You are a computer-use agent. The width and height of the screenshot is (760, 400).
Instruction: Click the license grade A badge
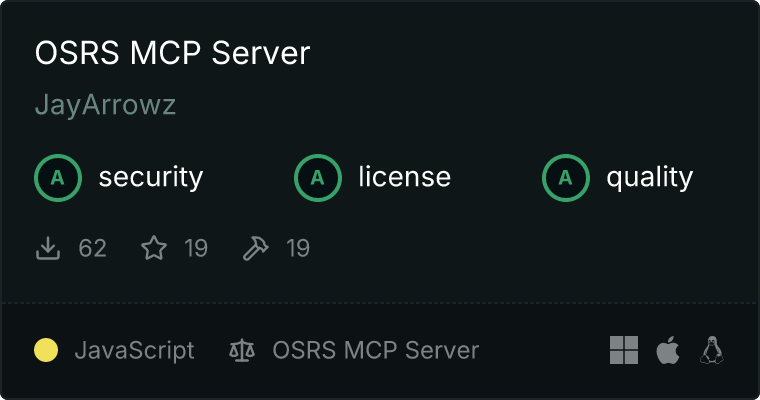point(318,178)
